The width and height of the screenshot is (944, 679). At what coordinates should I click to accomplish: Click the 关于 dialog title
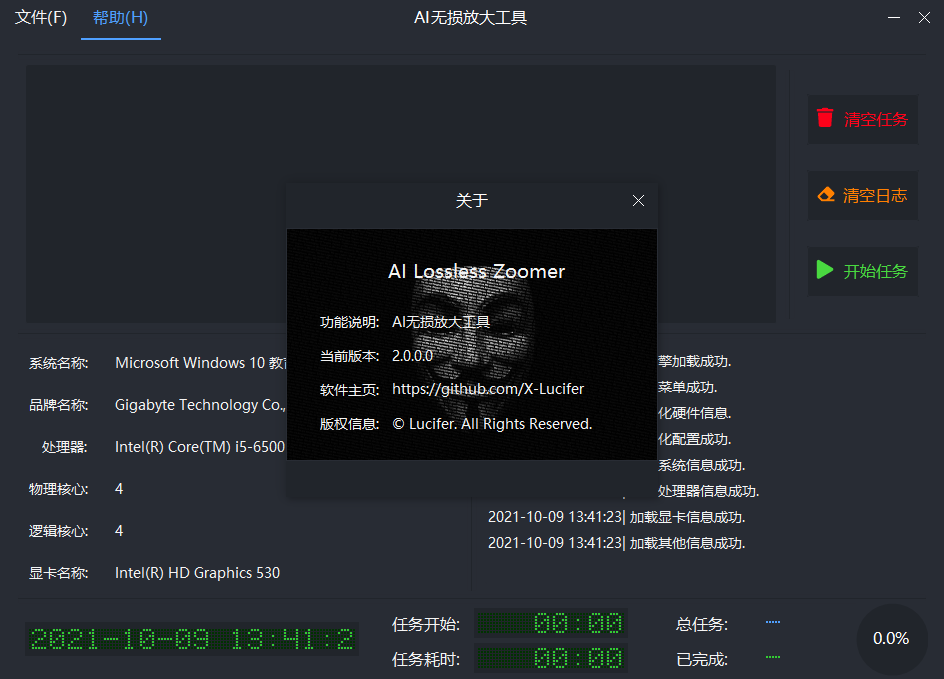[472, 200]
